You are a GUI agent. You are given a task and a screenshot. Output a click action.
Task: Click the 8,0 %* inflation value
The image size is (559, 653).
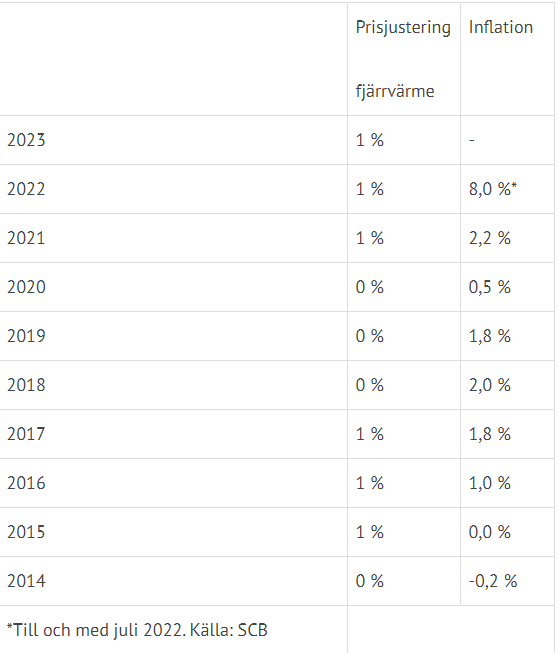[x=492, y=189]
